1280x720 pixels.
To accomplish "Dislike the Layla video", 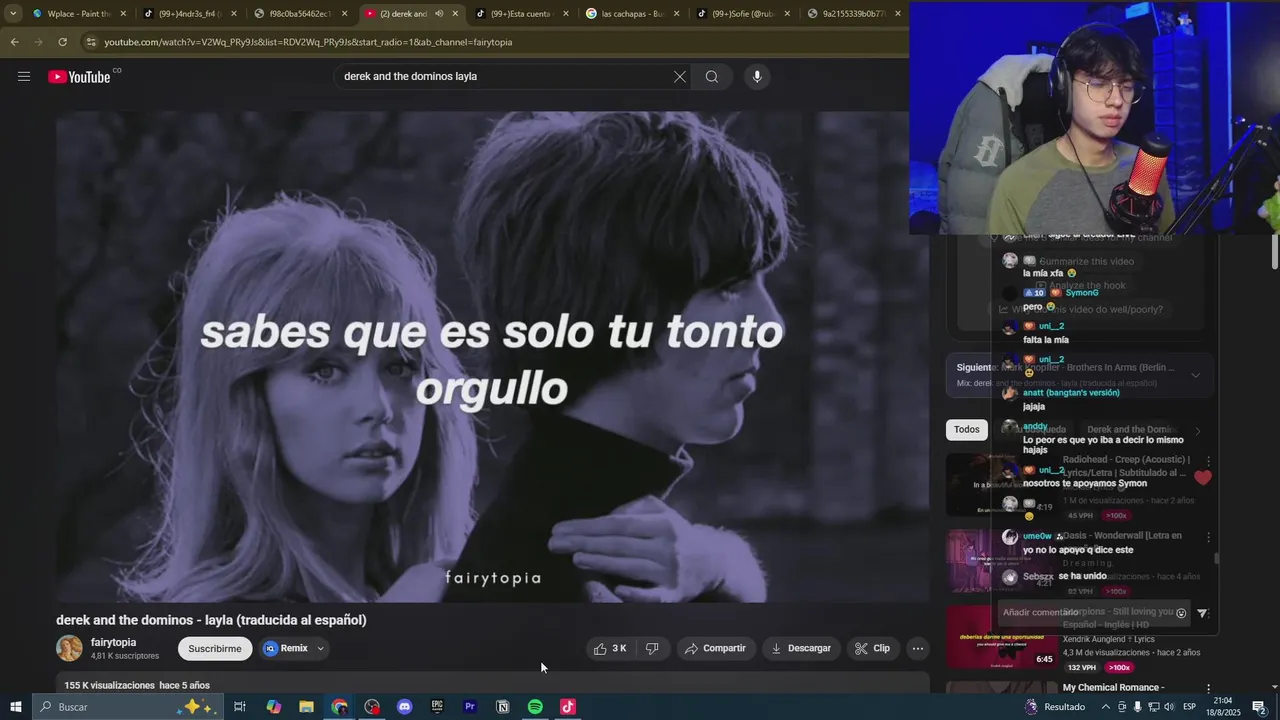I will click(x=652, y=648).
